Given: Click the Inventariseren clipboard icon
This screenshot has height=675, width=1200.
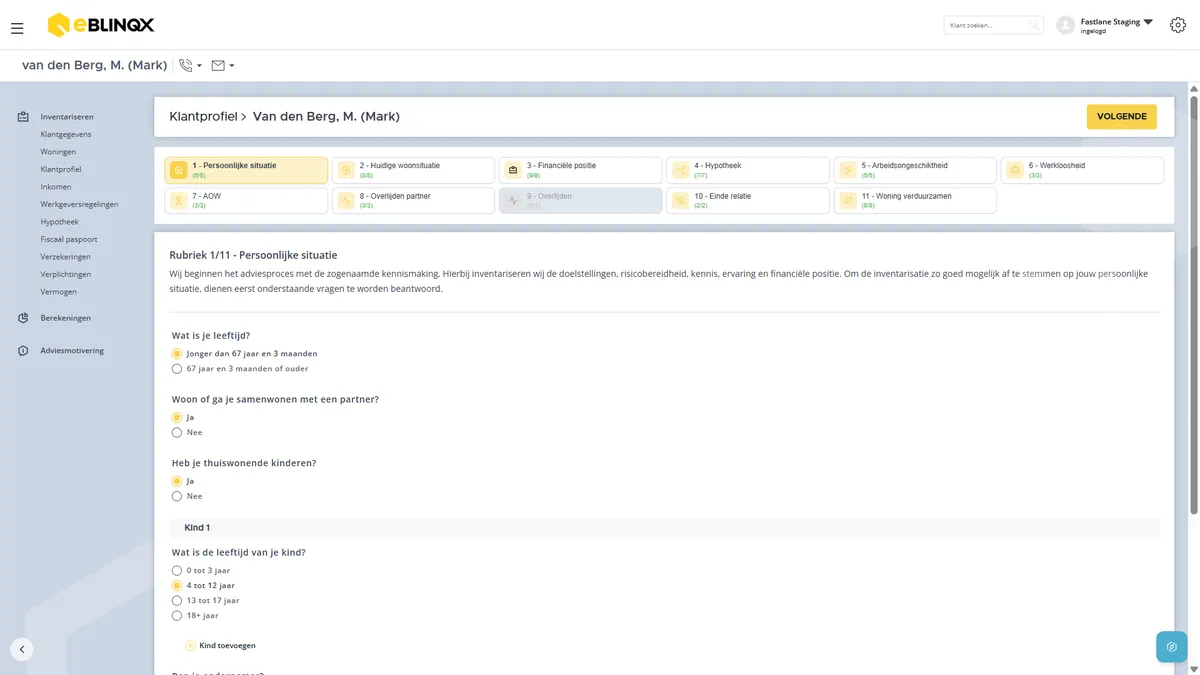Looking at the screenshot, I should click(23, 117).
